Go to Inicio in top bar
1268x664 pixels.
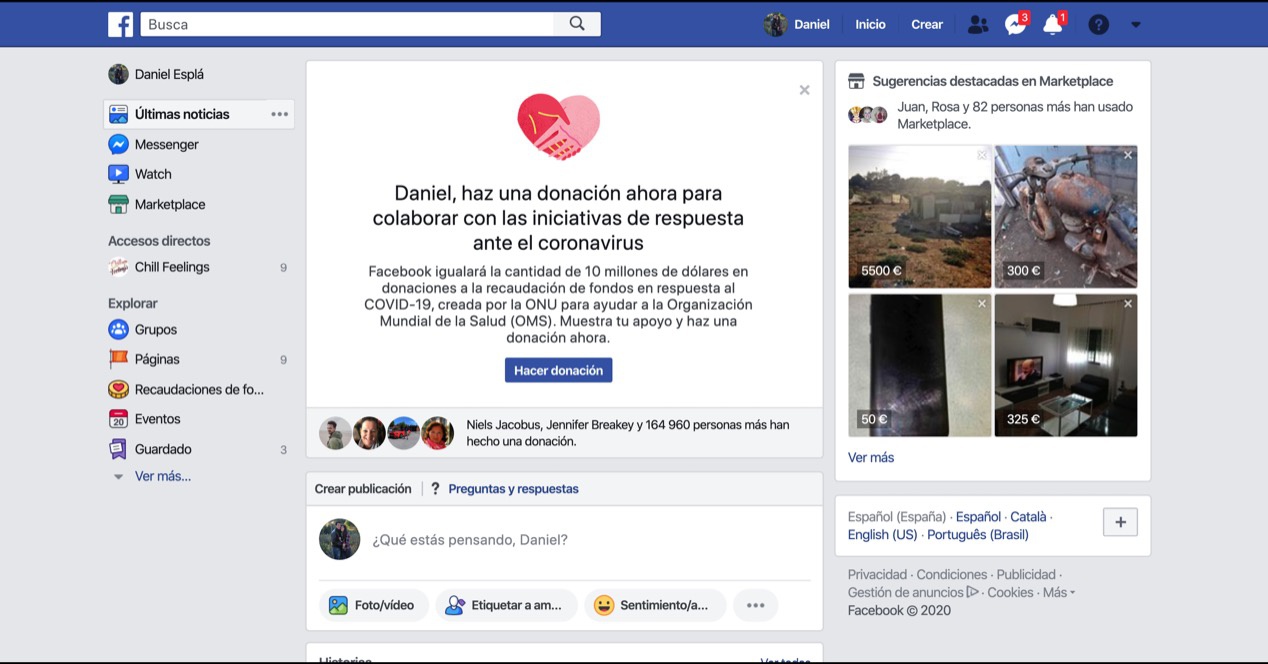(870, 25)
